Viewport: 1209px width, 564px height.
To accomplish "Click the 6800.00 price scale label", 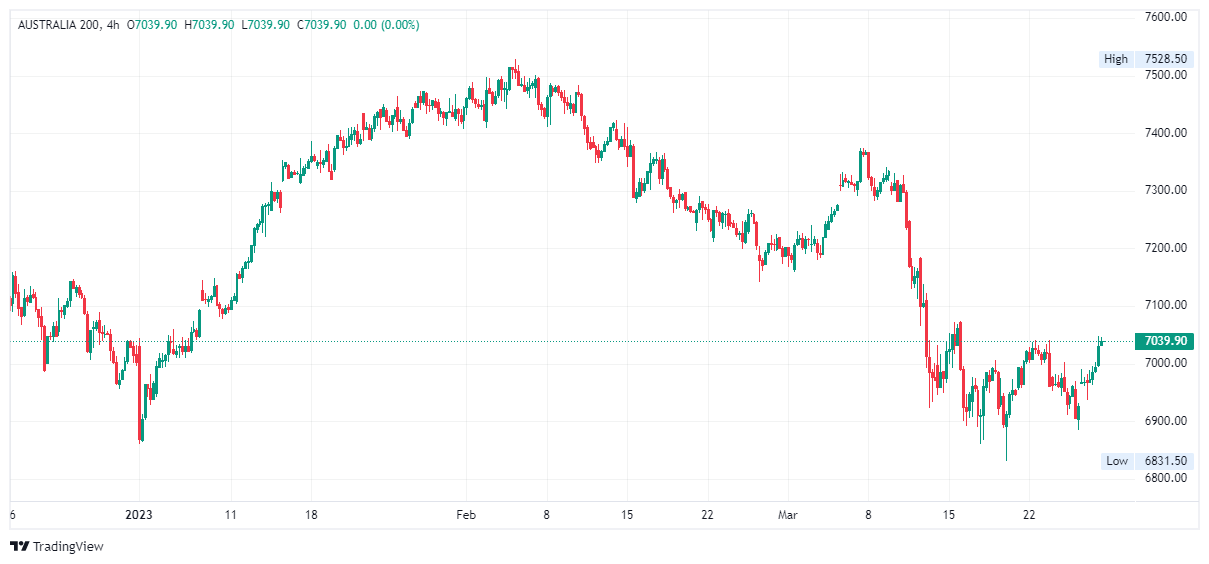I will pyautogui.click(x=1165, y=478).
